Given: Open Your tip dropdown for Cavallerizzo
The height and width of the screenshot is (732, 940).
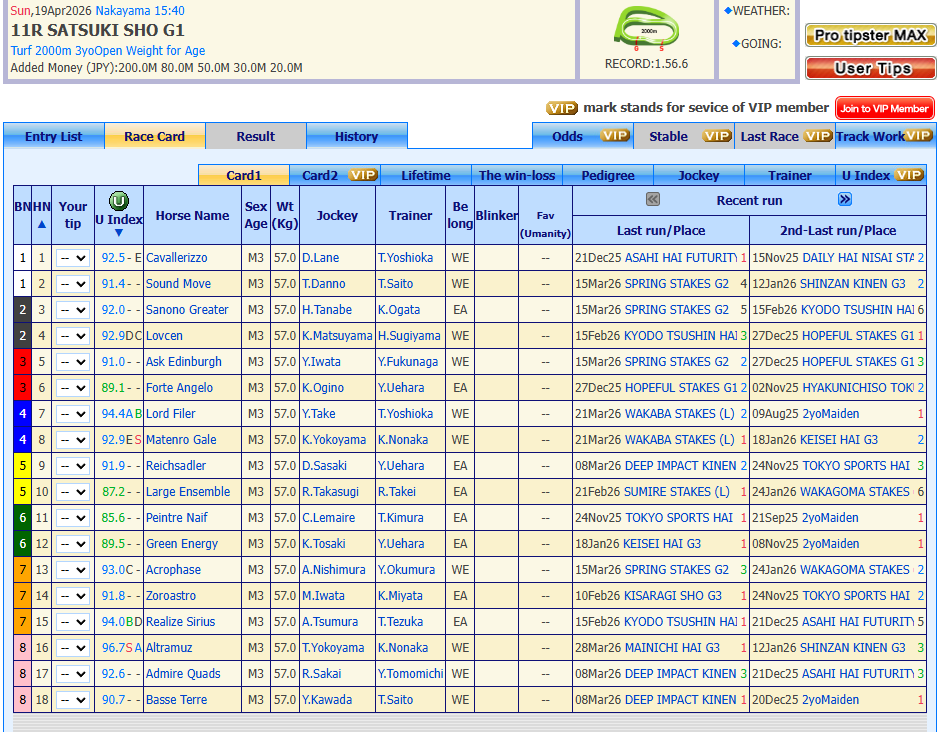Looking at the screenshot, I should tap(73, 258).
